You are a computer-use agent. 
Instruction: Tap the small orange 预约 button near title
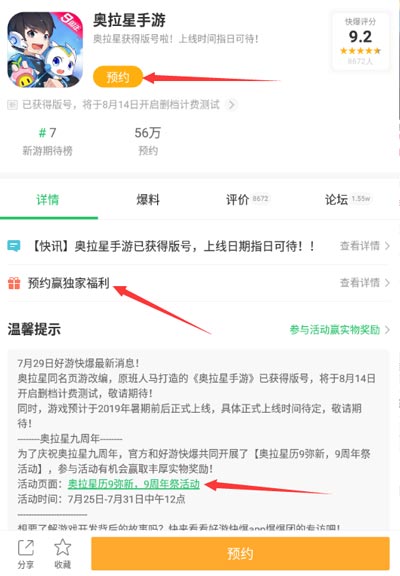tap(118, 77)
